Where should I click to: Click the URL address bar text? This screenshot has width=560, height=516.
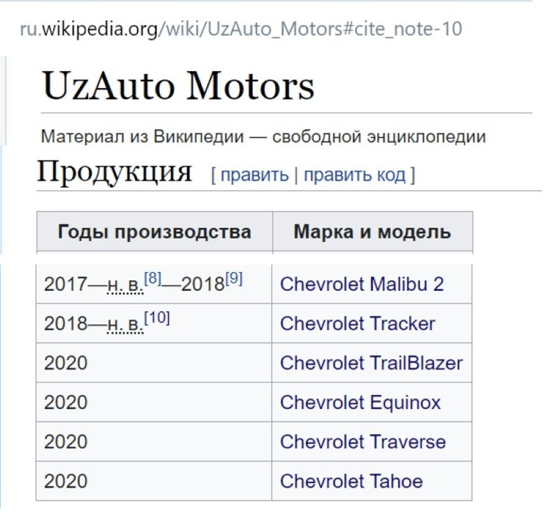pyautogui.click(x=241, y=29)
